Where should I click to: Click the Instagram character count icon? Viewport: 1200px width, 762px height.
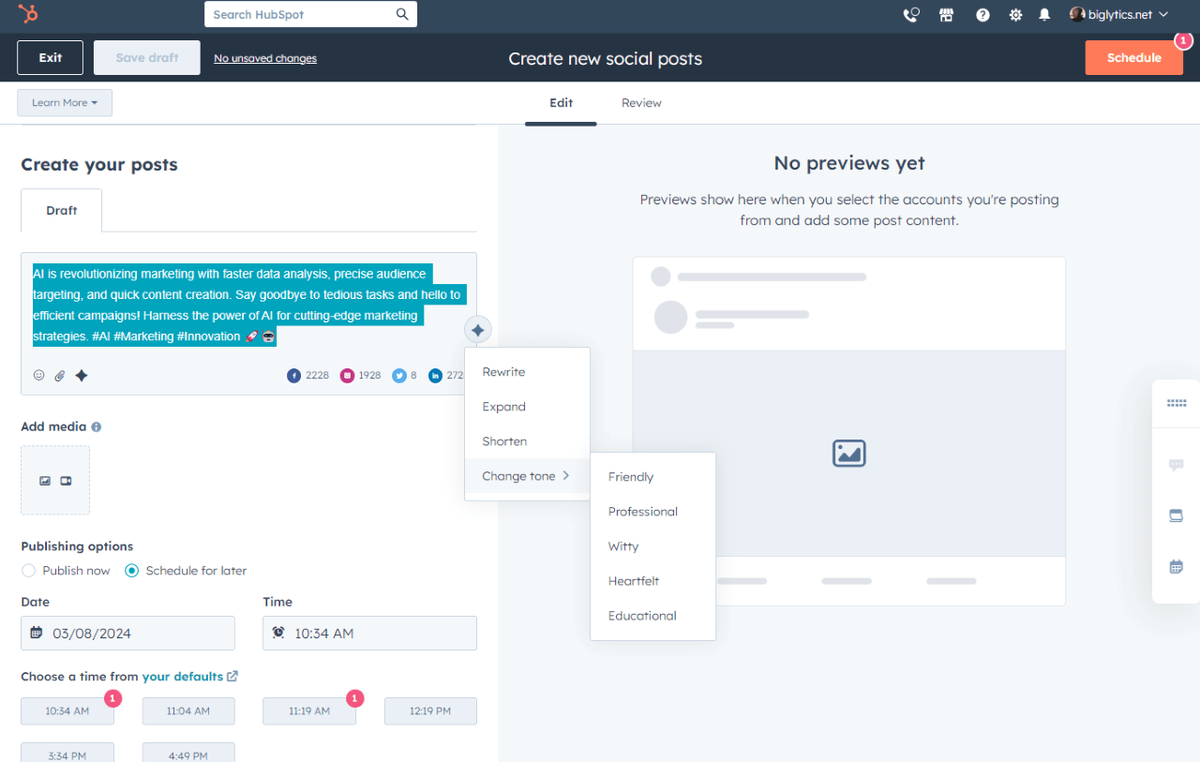click(347, 376)
